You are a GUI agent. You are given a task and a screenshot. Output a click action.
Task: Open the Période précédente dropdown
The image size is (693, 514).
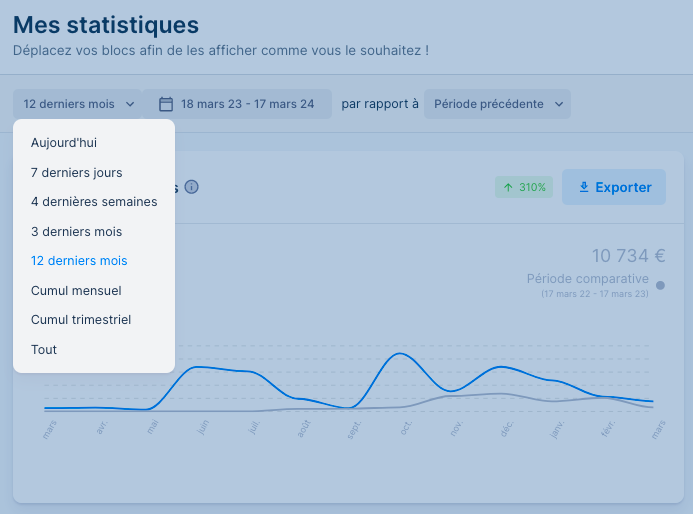pos(497,104)
